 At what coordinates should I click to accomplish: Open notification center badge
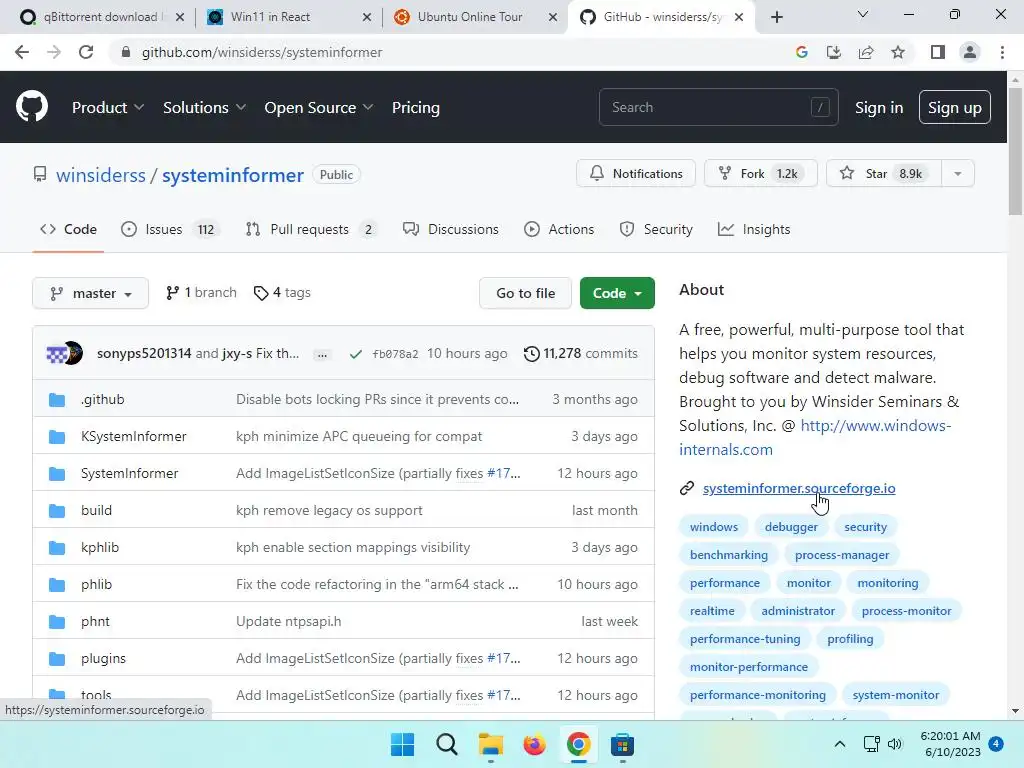click(996, 744)
